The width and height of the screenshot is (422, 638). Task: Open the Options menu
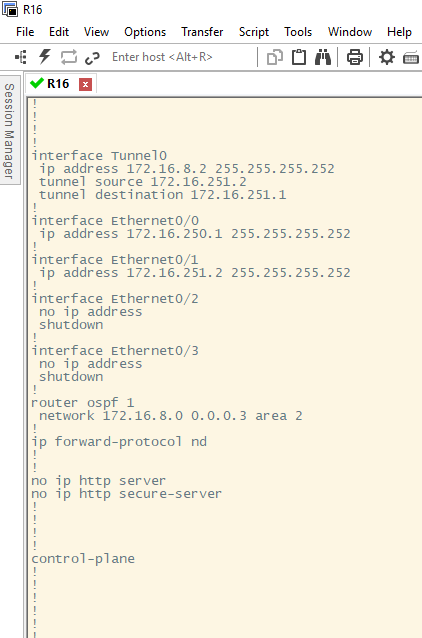145,32
